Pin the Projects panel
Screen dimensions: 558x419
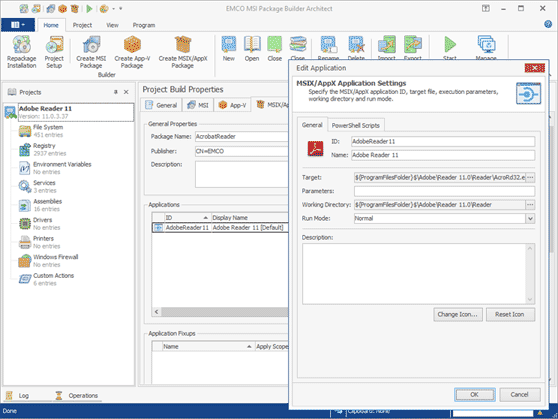116,92
